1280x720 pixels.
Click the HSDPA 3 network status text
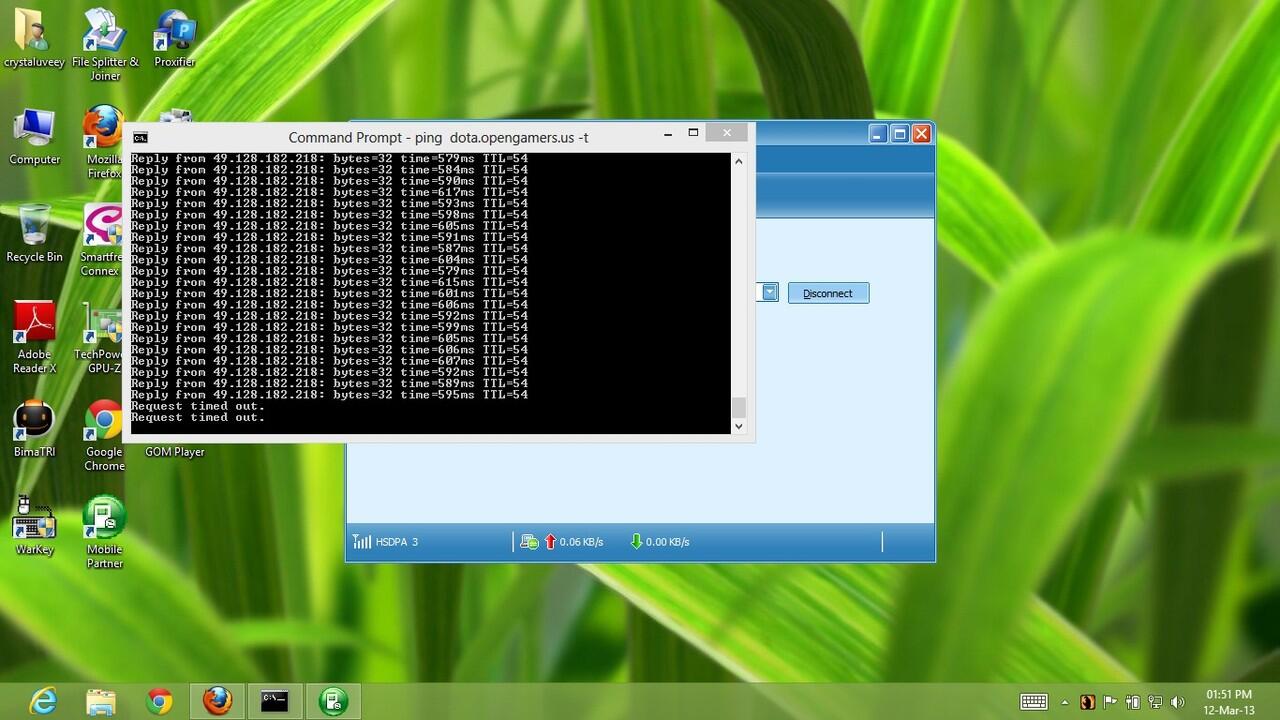[x=397, y=542]
